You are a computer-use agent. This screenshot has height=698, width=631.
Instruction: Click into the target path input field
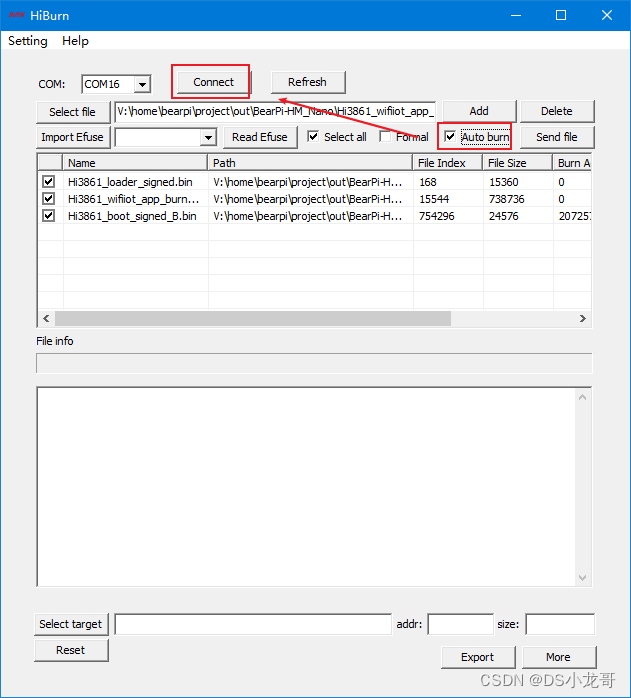tap(253, 624)
